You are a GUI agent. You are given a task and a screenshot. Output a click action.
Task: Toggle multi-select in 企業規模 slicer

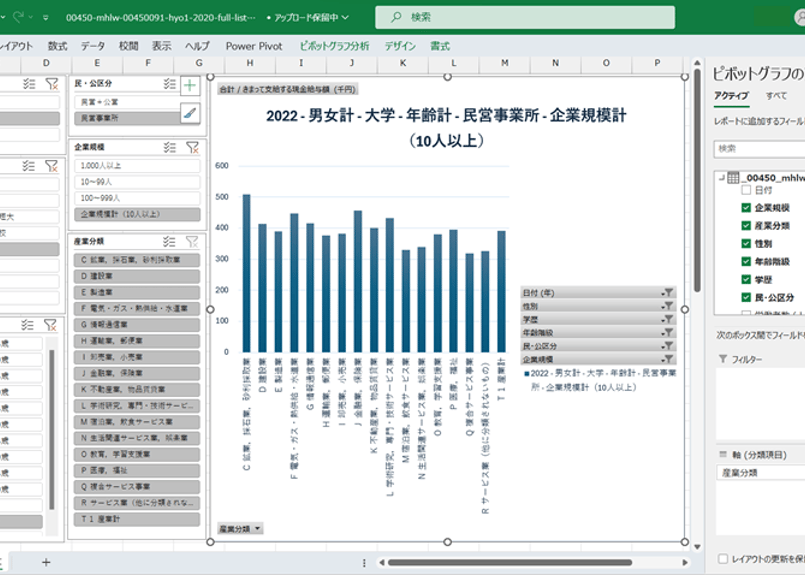(170, 148)
